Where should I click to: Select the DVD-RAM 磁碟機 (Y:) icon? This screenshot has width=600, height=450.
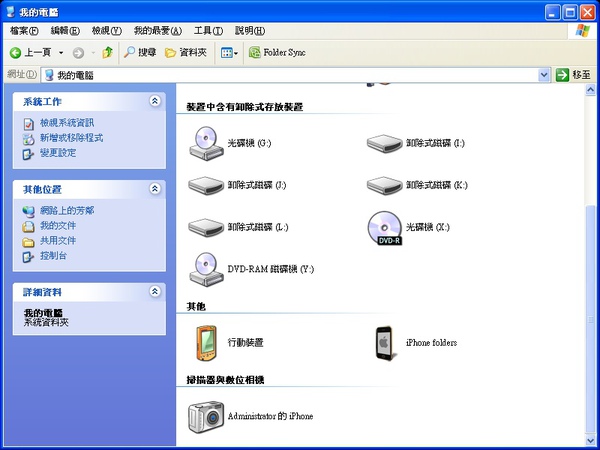(x=207, y=269)
